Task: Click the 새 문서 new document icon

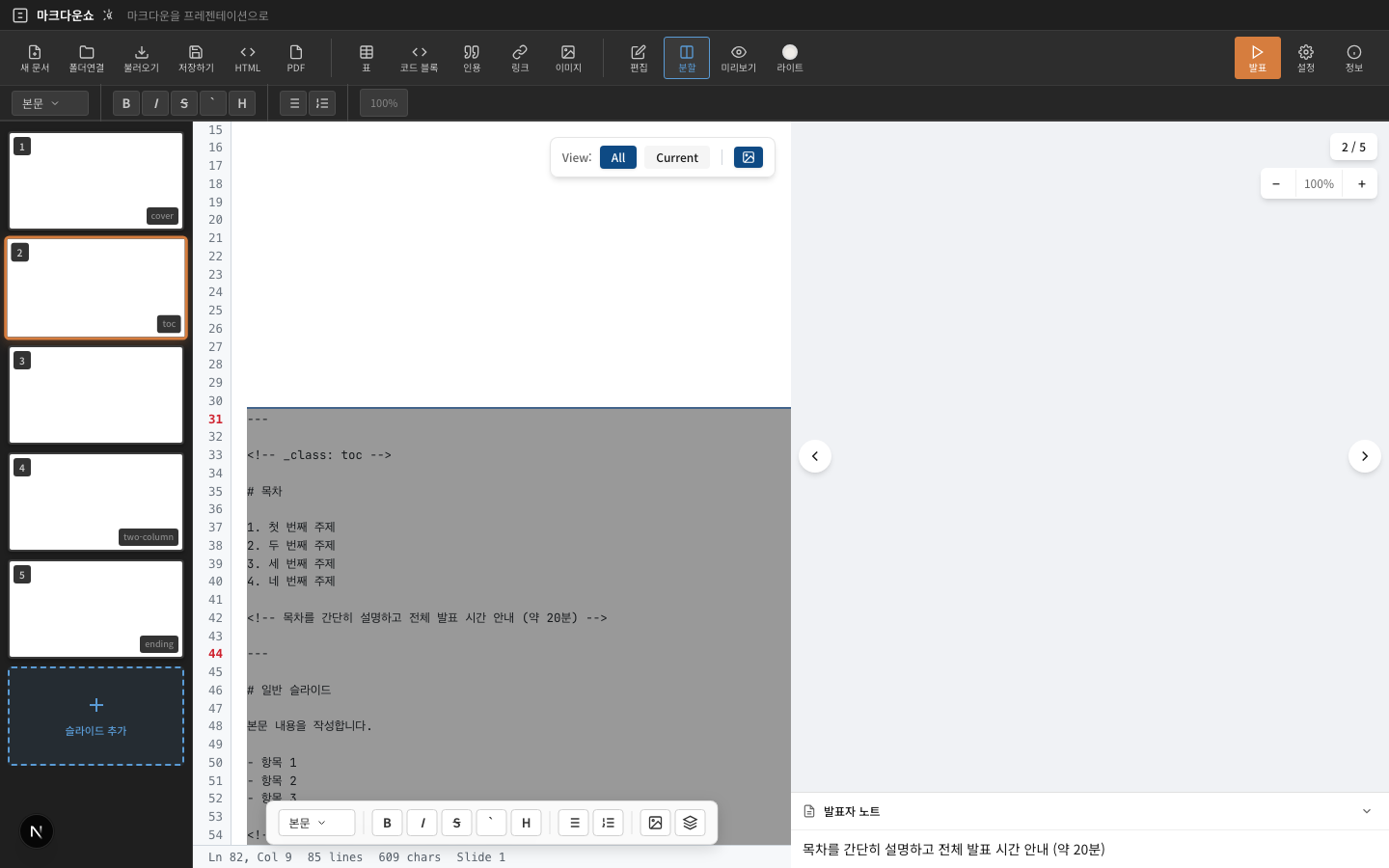Action: tap(35, 58)
